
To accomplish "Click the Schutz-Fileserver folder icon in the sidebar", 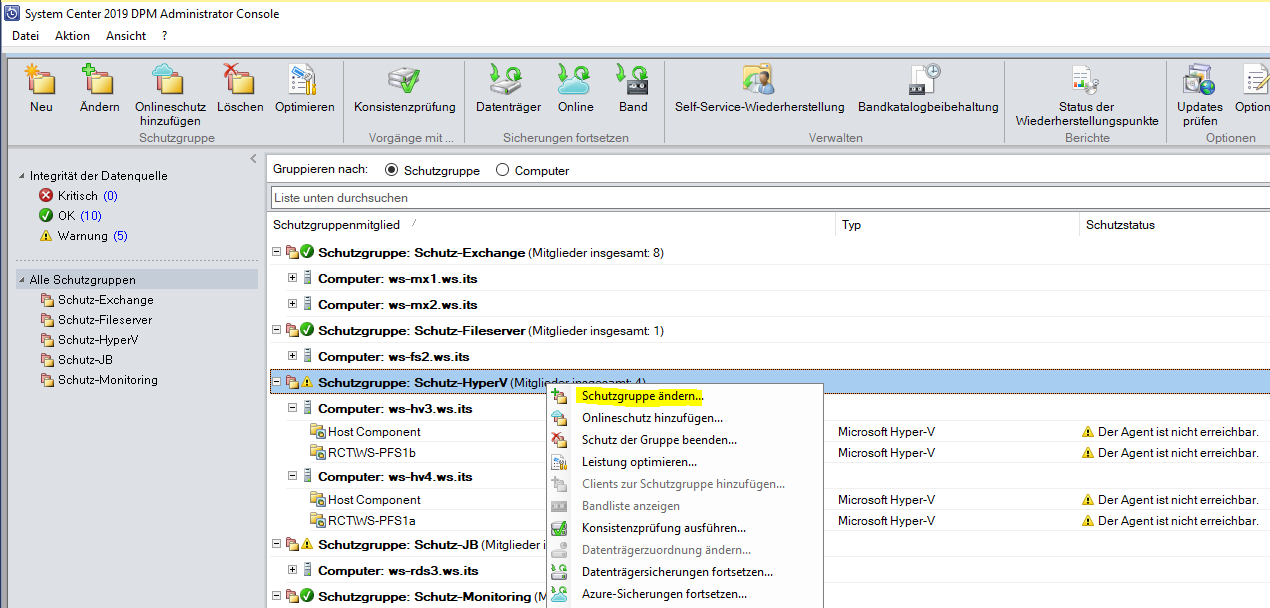I will (x=47, y=320).
